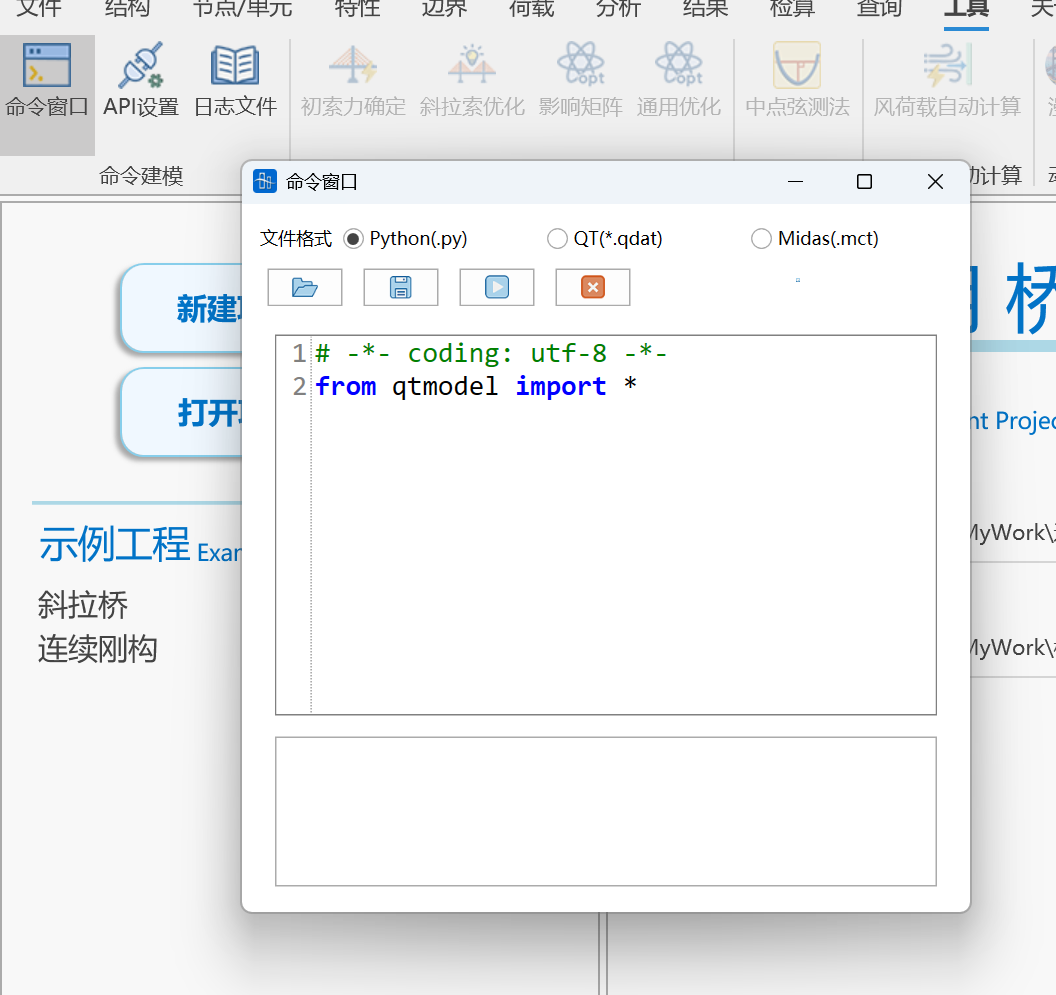Viewport: 1056px width, 995px height.
Task: Click the 斜拉索优化 ribbon icon
Action: point(471,81)
